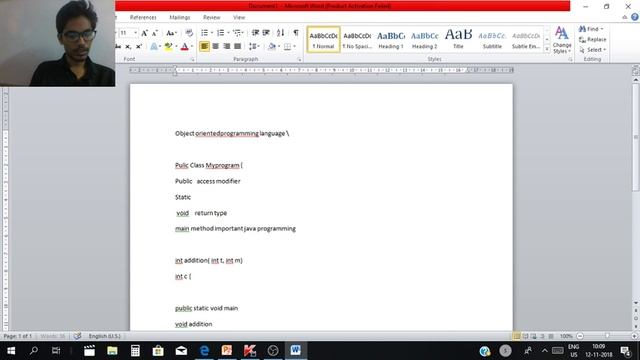Toggle justify text alignment
640x360 pixels.
(238, 47)
